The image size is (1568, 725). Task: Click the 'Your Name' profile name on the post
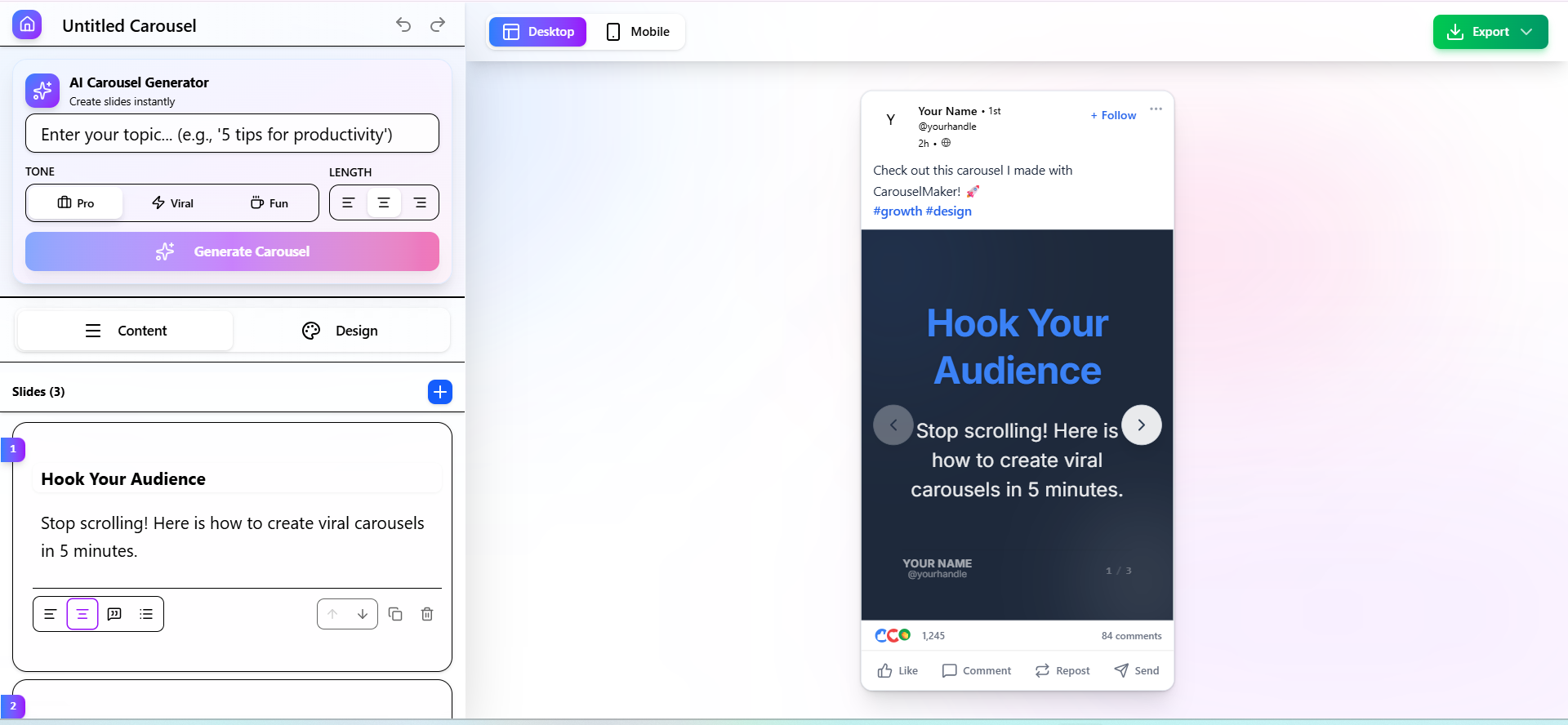pyautogui.click(x=947, y=111)
